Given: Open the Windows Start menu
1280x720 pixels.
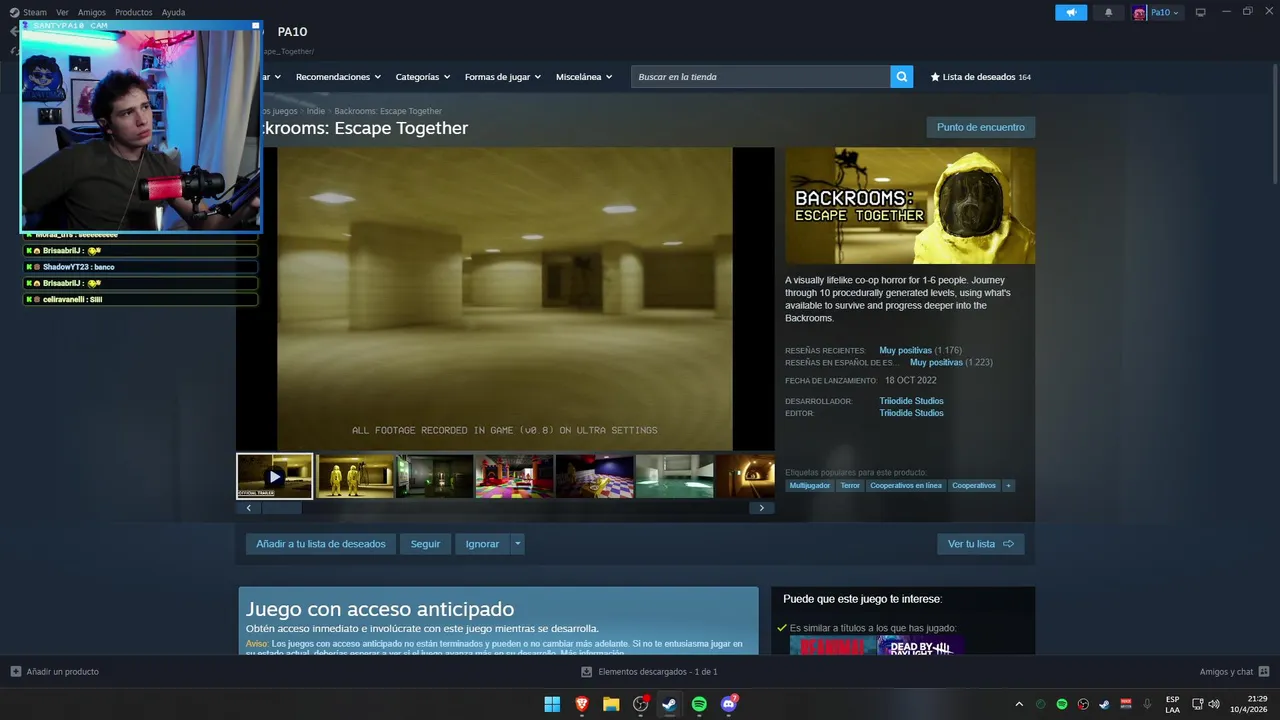Looking at the screenshot, I should coord(552,704).
